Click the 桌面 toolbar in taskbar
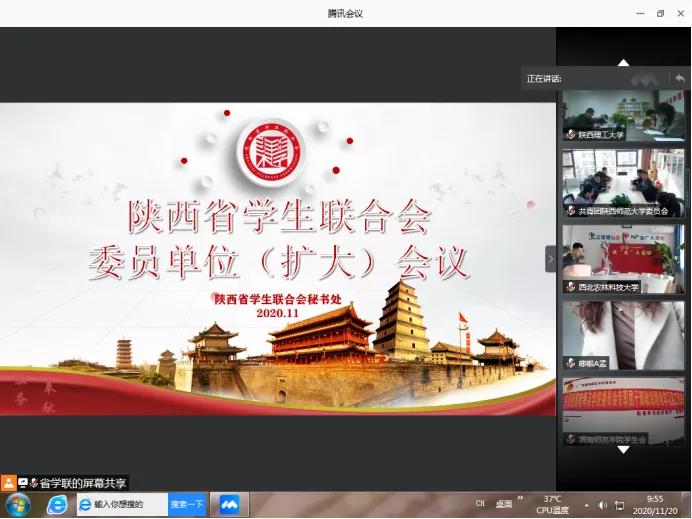This screenshot has width=692, height=519. [x=505, y=504]
